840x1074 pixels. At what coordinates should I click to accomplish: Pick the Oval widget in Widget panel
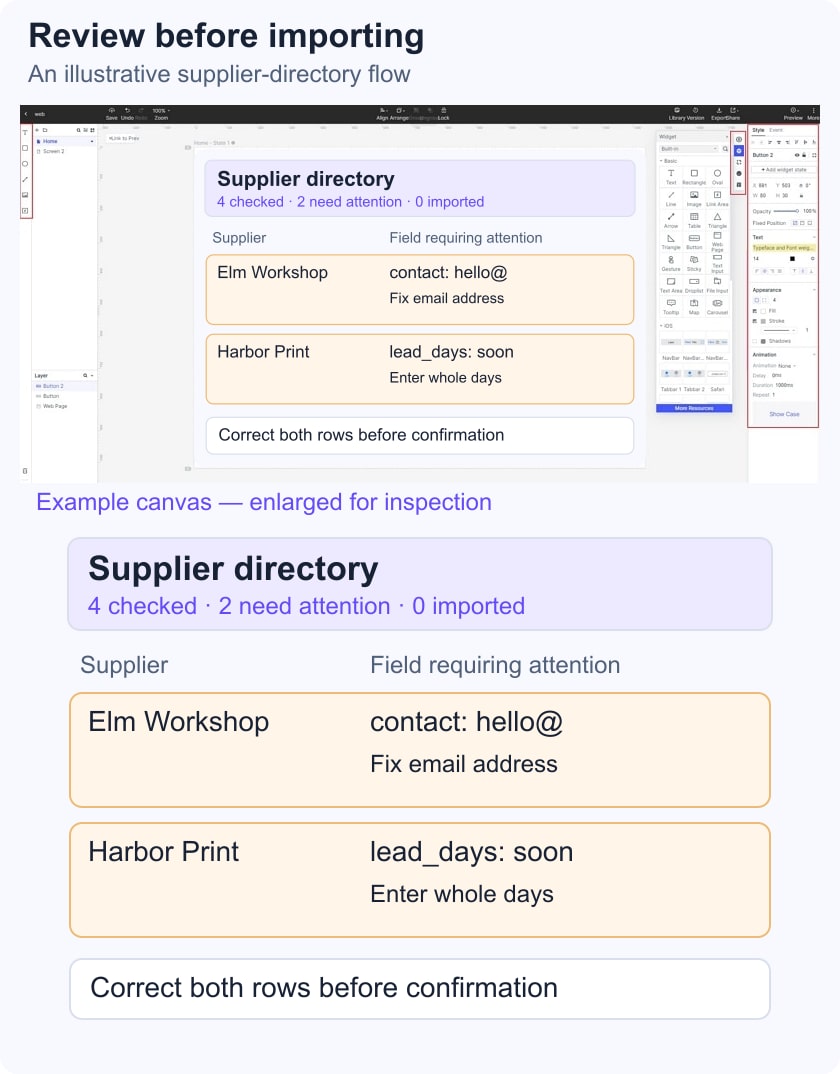point(717,177)
